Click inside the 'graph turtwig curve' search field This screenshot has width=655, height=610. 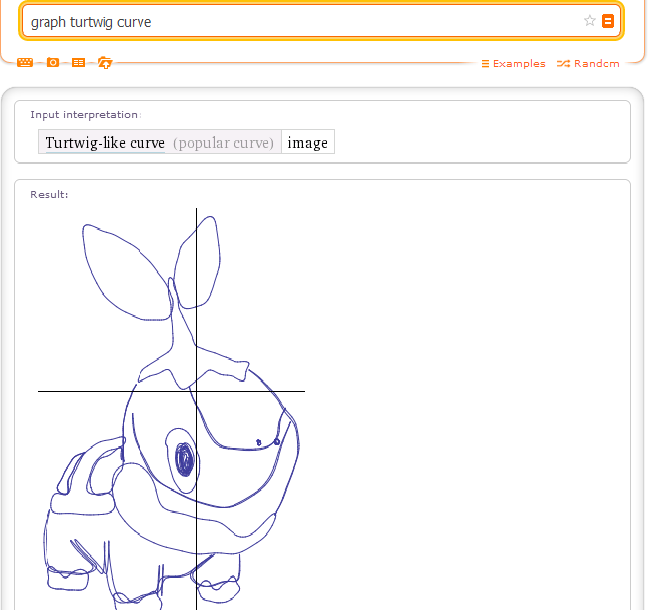coord(300,21)
